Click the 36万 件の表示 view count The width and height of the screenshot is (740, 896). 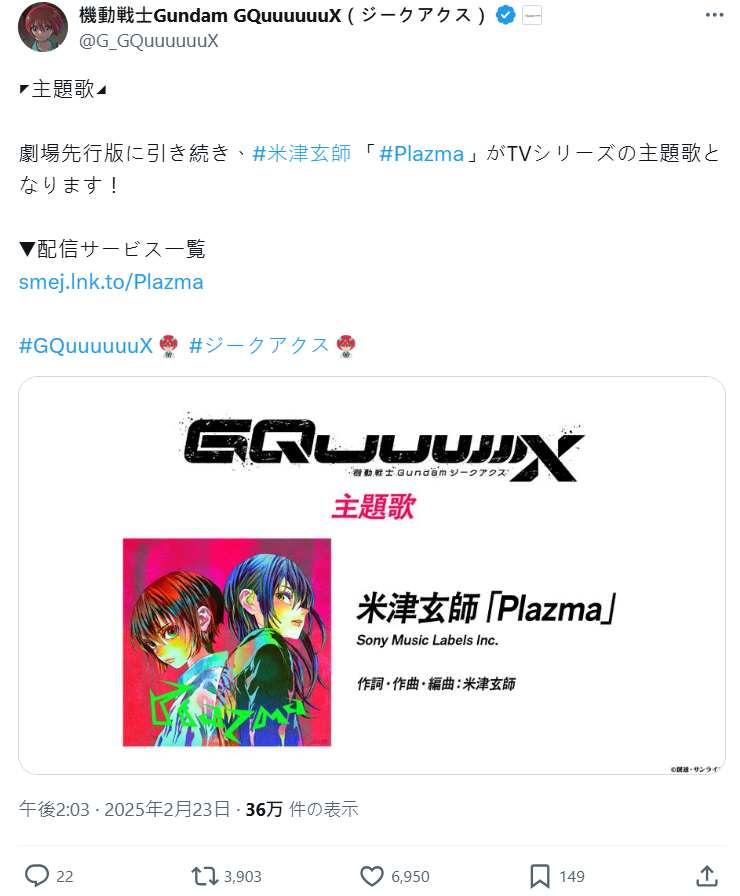click(302, 809)
